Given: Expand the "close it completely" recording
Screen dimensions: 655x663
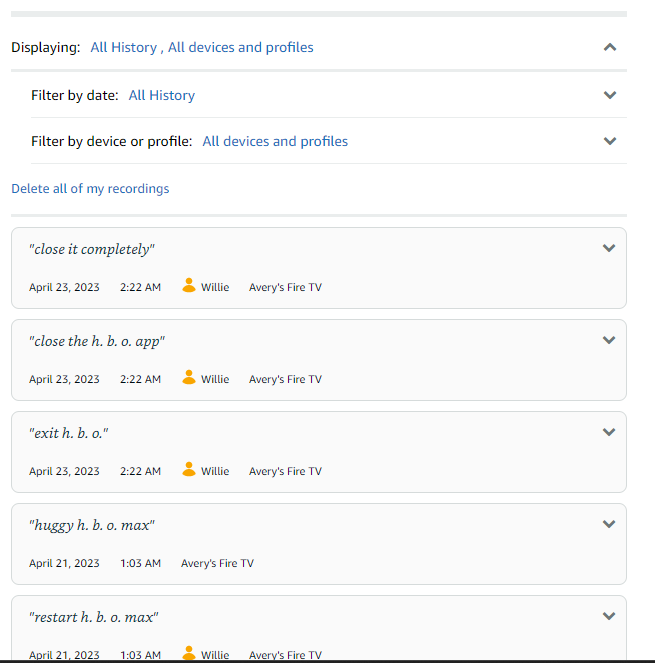Looking at the screenshot, I should (x=609, y=248).
